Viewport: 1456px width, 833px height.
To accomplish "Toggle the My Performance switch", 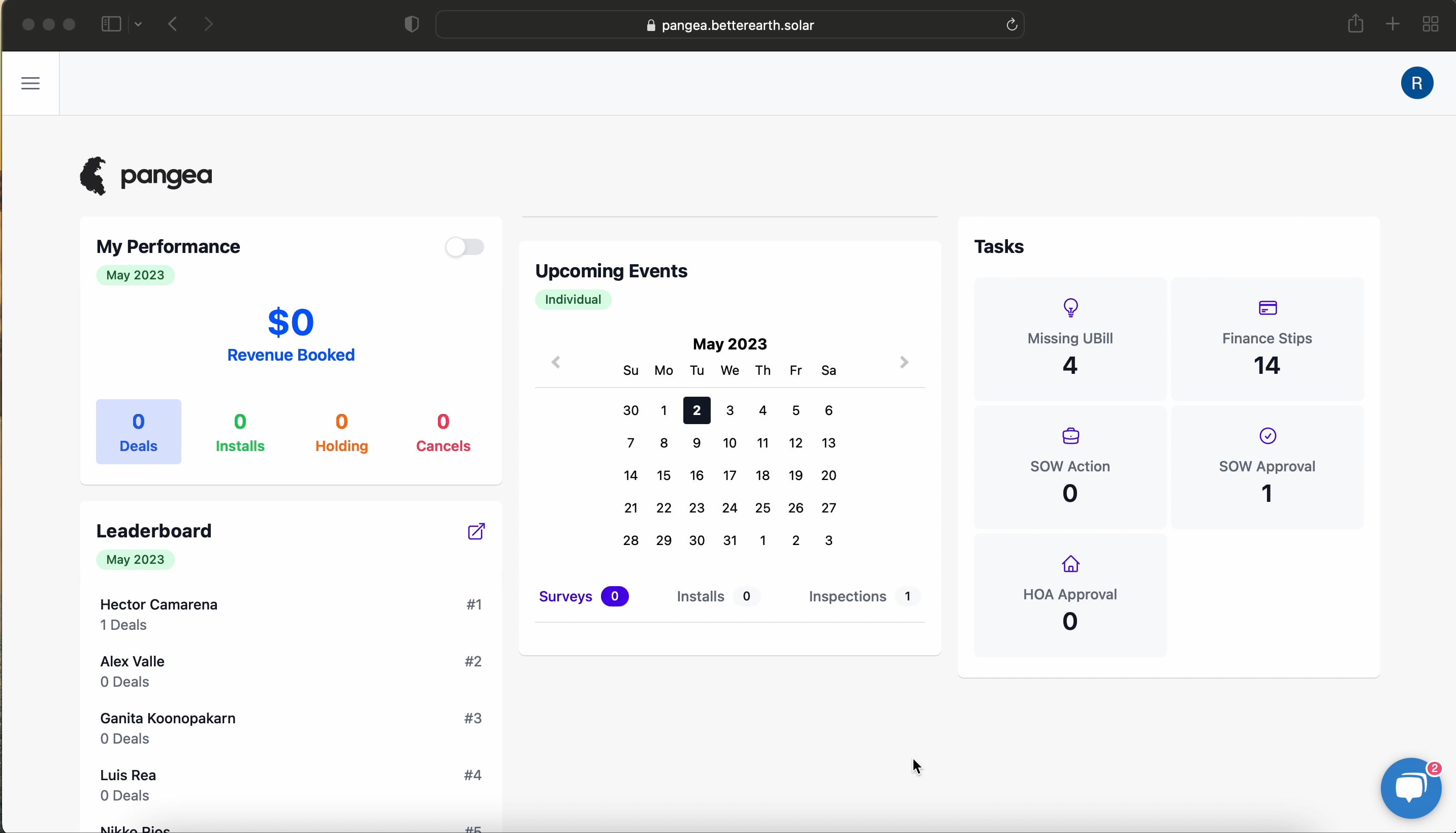I will (x=464, y=247).
